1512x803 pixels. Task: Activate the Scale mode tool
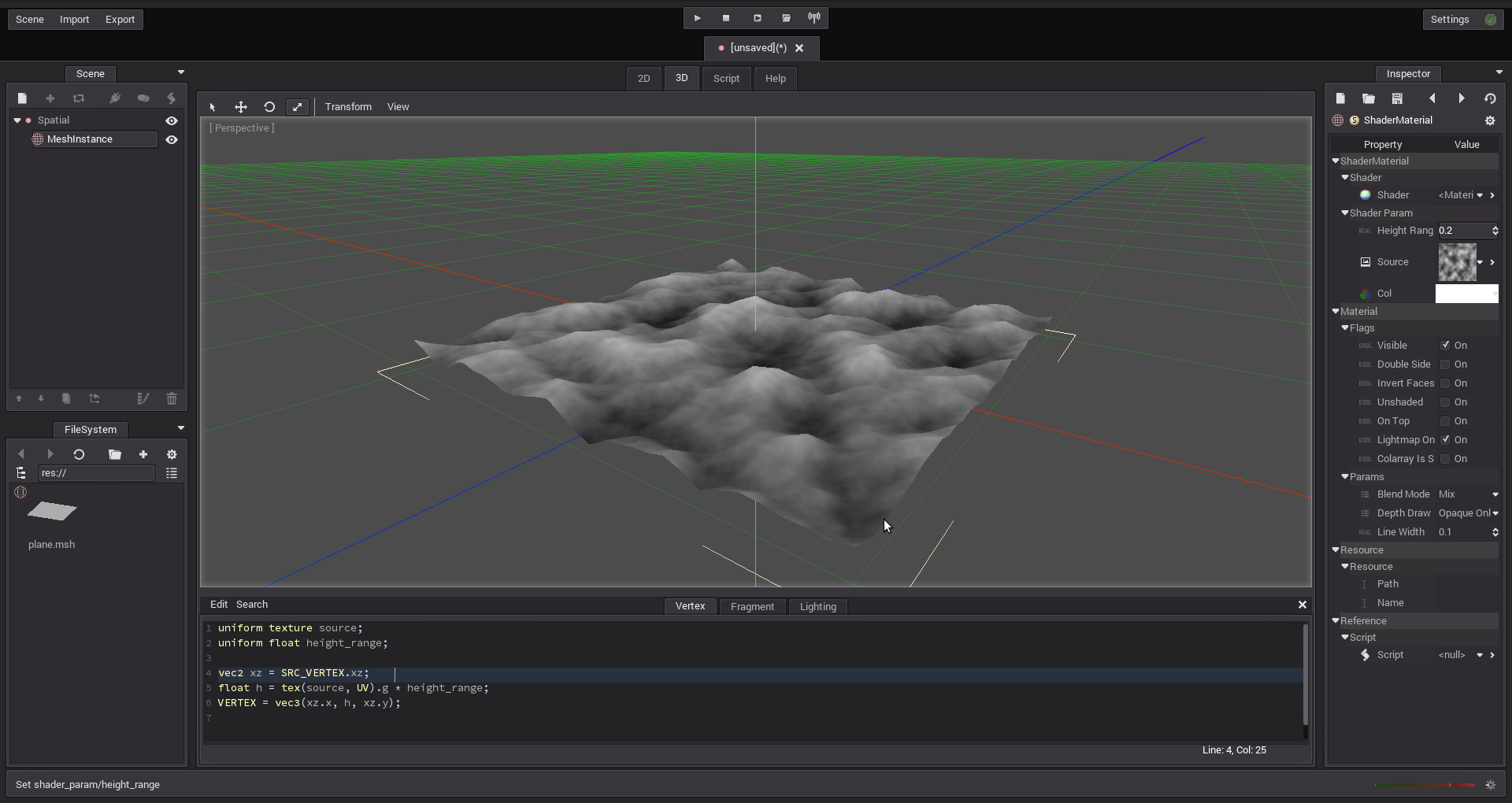(x=297, y=107)
